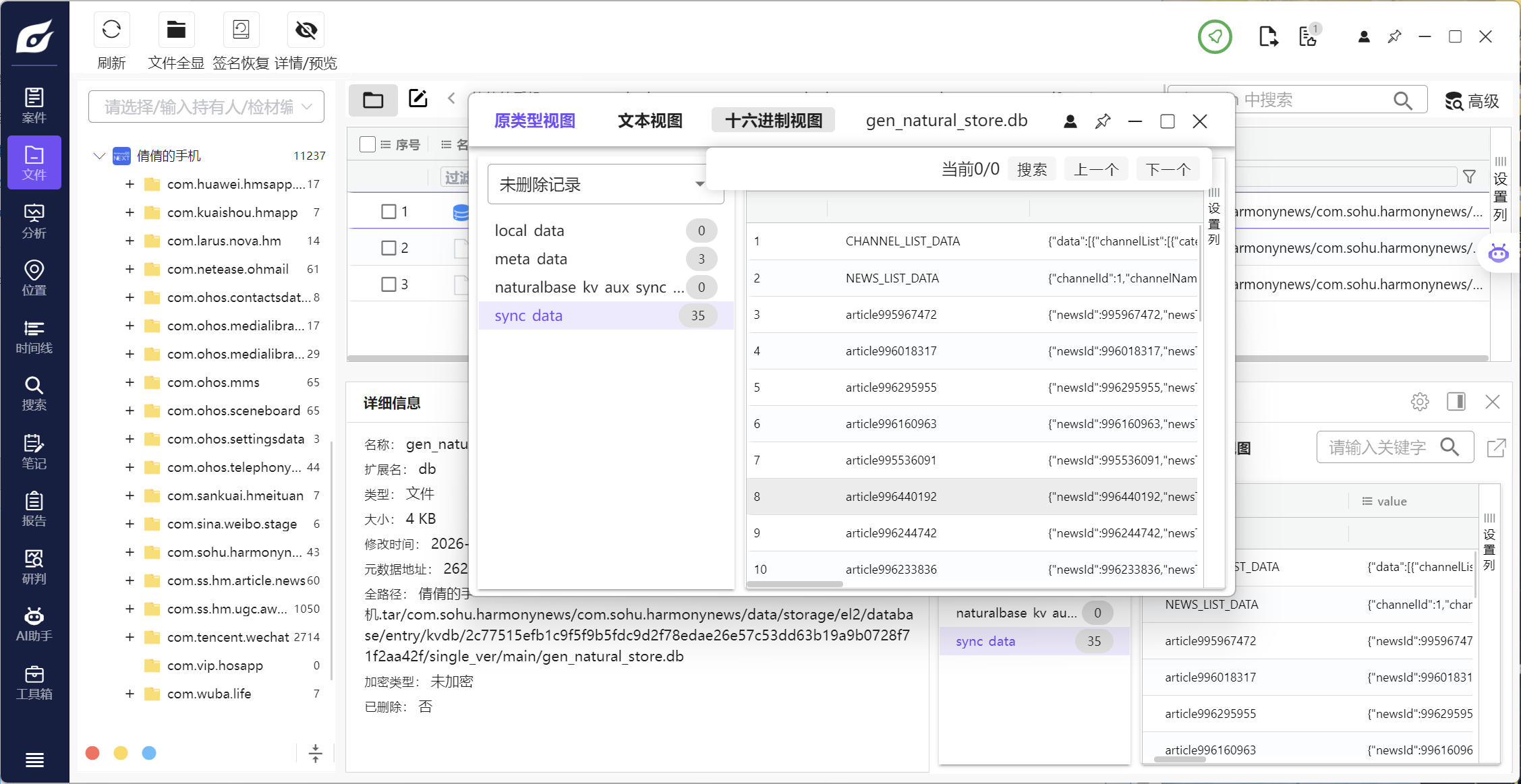Click the green shield status icon
Screen dimensions: 1521x784
pos(1215,36)
